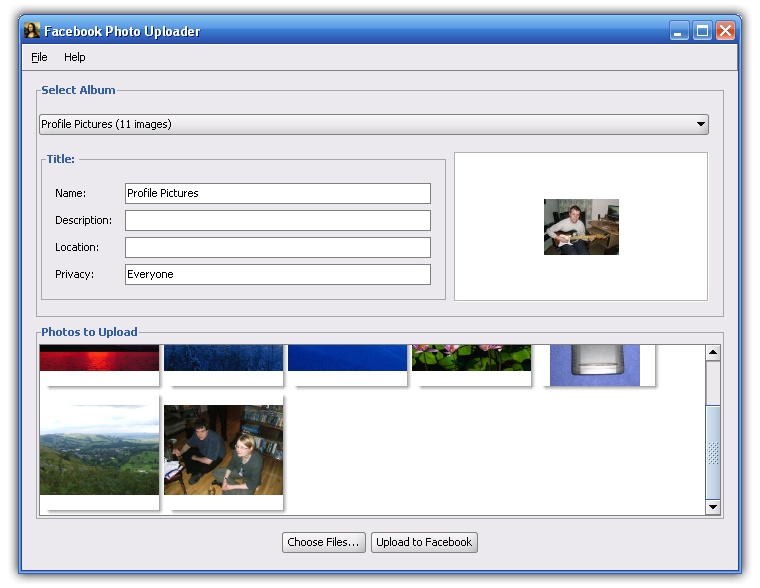Click Upload to Facebook button
Viewport: 760px width, 588px height.
click(x=424, y=542)
